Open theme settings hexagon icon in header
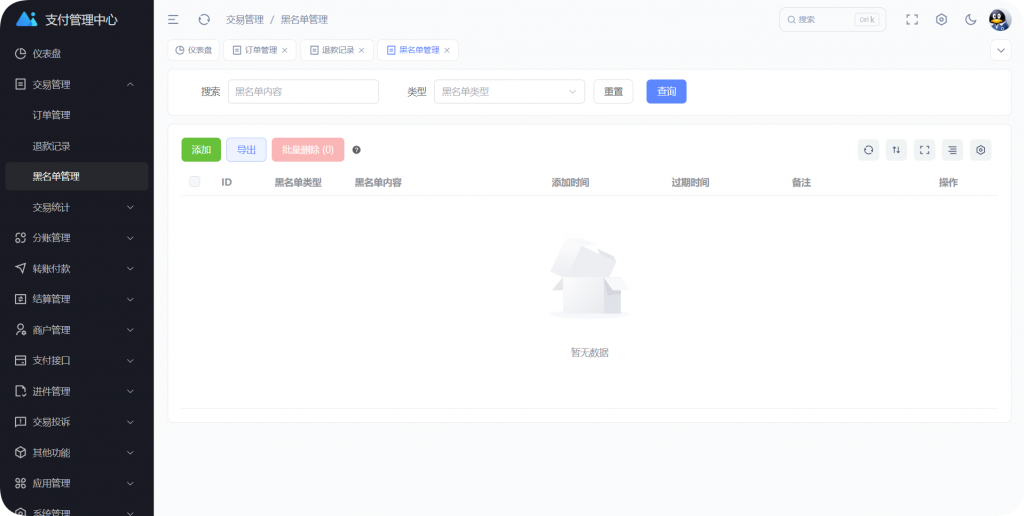This screenshot has width=1024, height=516. [x=941, y=20]
